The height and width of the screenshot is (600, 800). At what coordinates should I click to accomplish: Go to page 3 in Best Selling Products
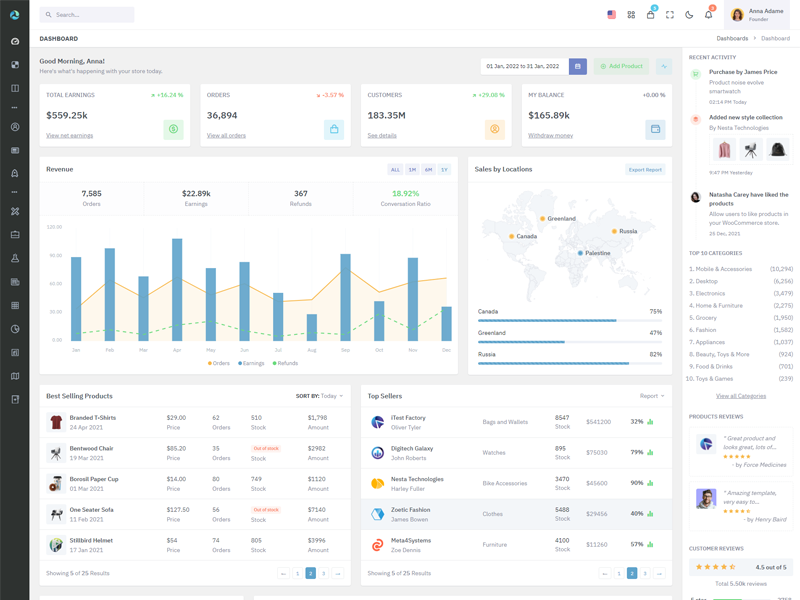coord(324,573)
